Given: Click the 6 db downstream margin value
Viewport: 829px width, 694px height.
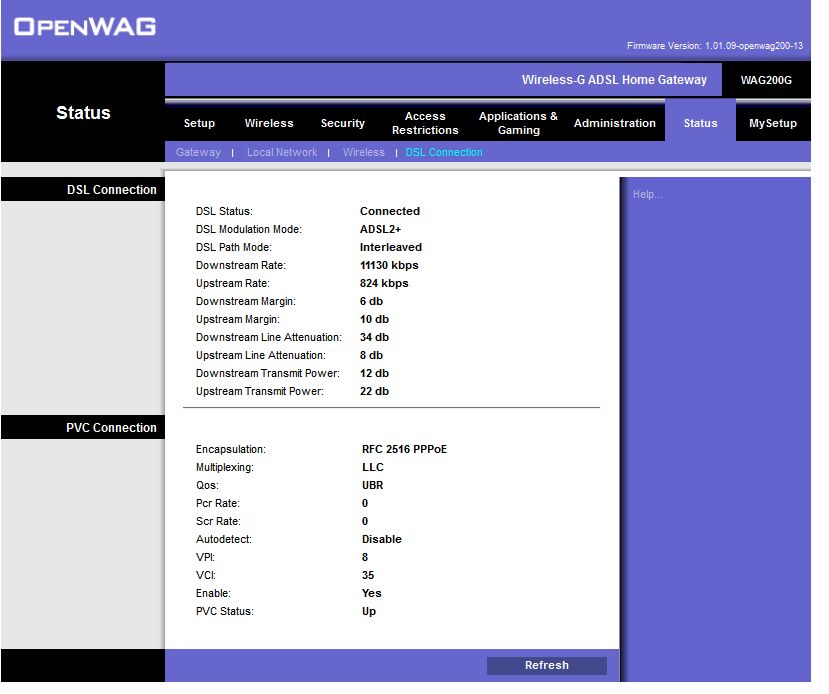Looking at the screenshot, I should tap(371, 301).
